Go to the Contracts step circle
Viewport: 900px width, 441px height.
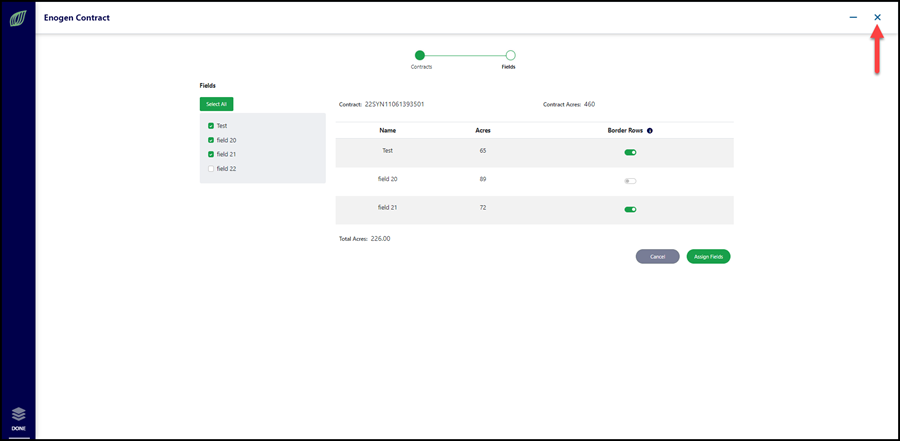tap(420, 55)
